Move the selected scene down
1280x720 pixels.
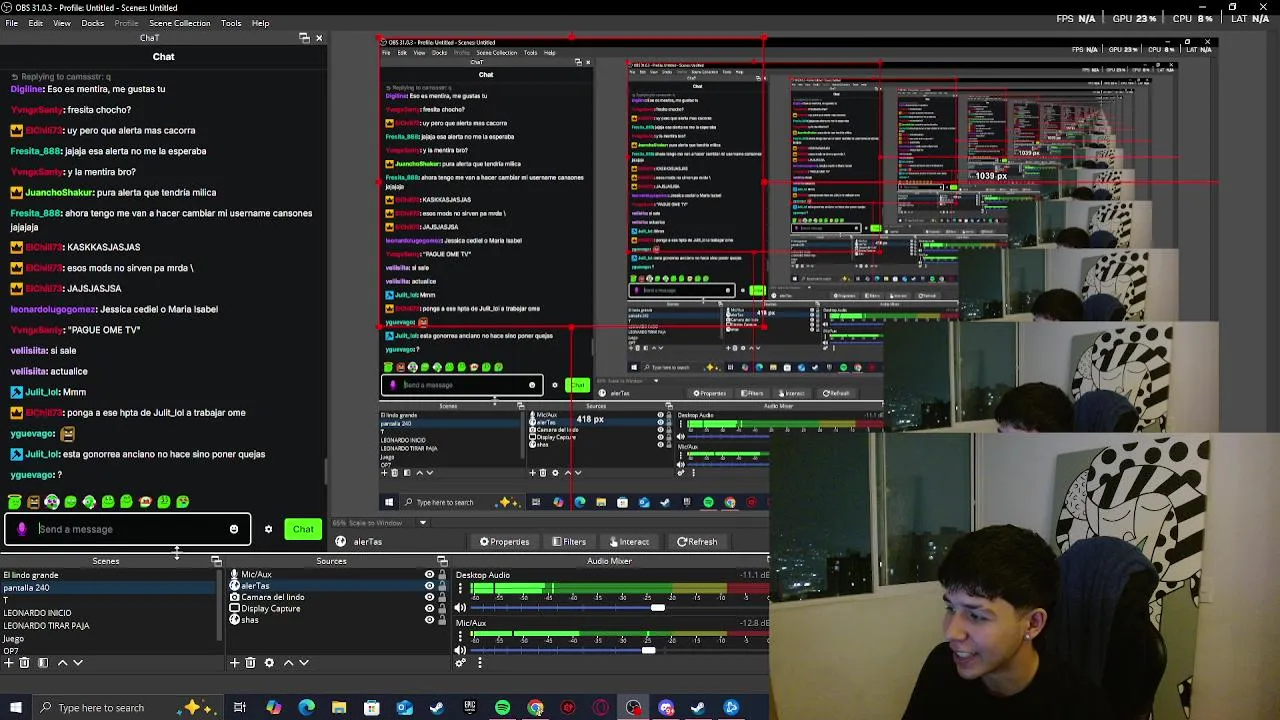[x=78, y=662]
